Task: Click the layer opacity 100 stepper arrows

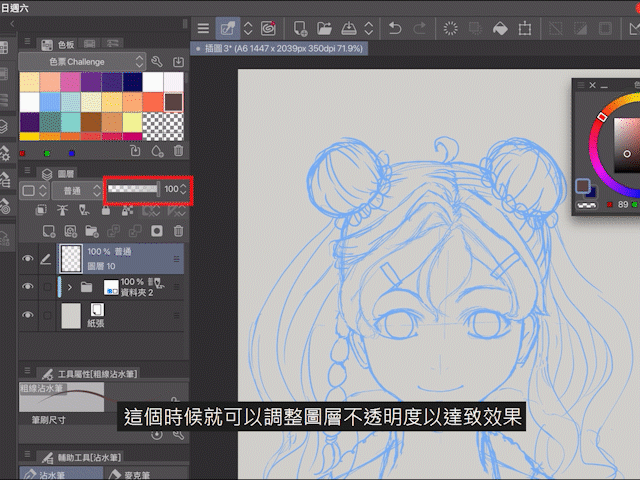Action: coord(183,189)
